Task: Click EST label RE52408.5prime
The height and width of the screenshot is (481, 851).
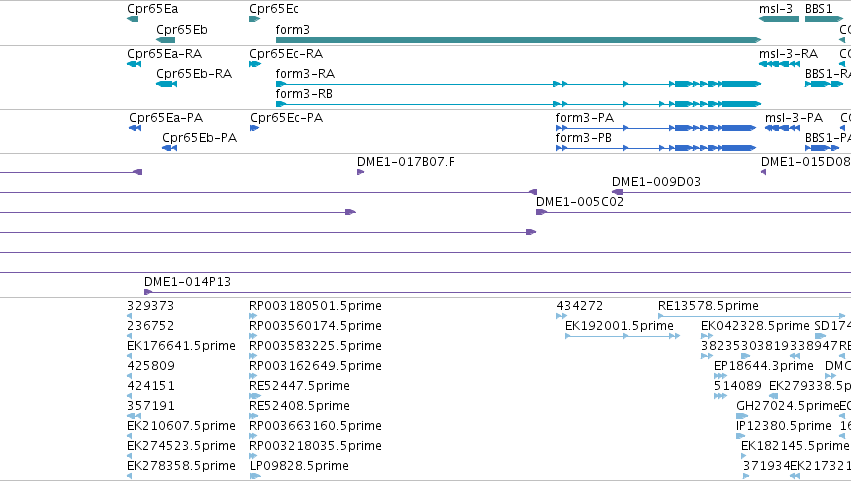Action: pos(300,406)
